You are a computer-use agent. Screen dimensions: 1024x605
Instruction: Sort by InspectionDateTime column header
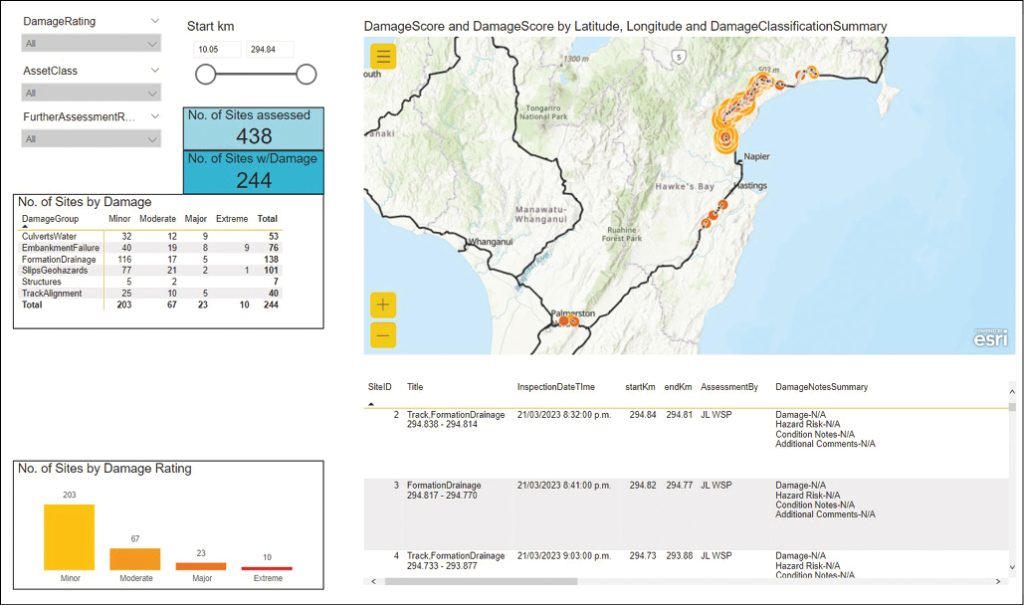point(556,387)
